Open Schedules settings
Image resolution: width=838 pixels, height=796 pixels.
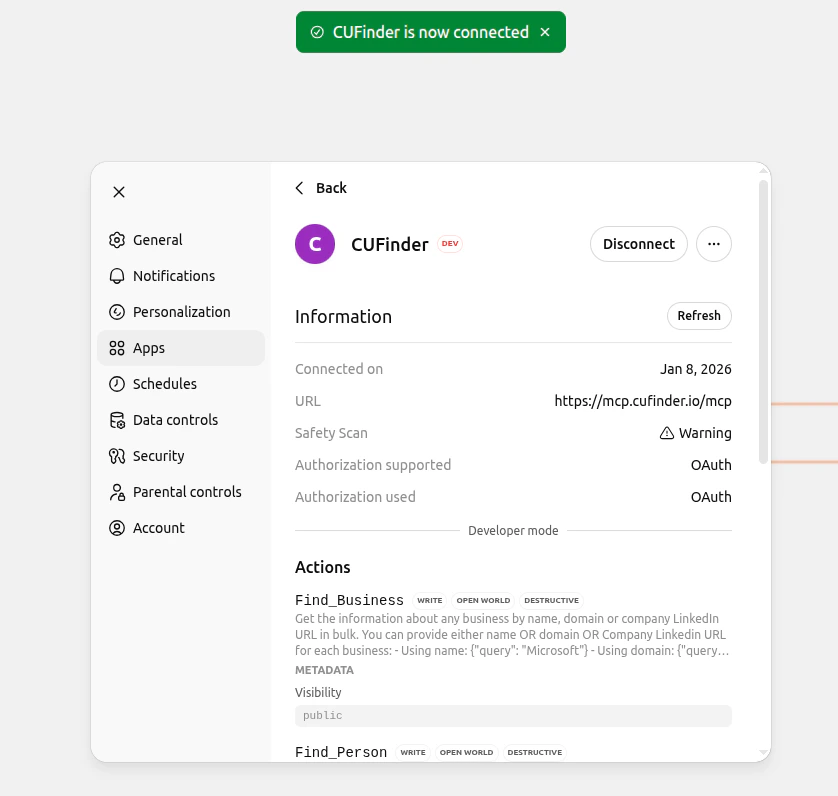[x=181, y=384]
